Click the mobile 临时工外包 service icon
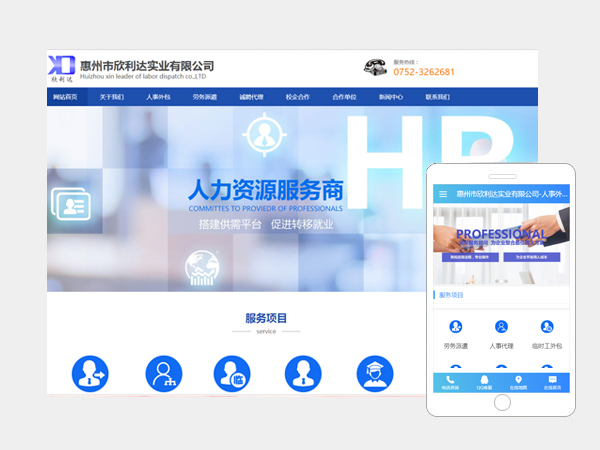 pos(547,327)
